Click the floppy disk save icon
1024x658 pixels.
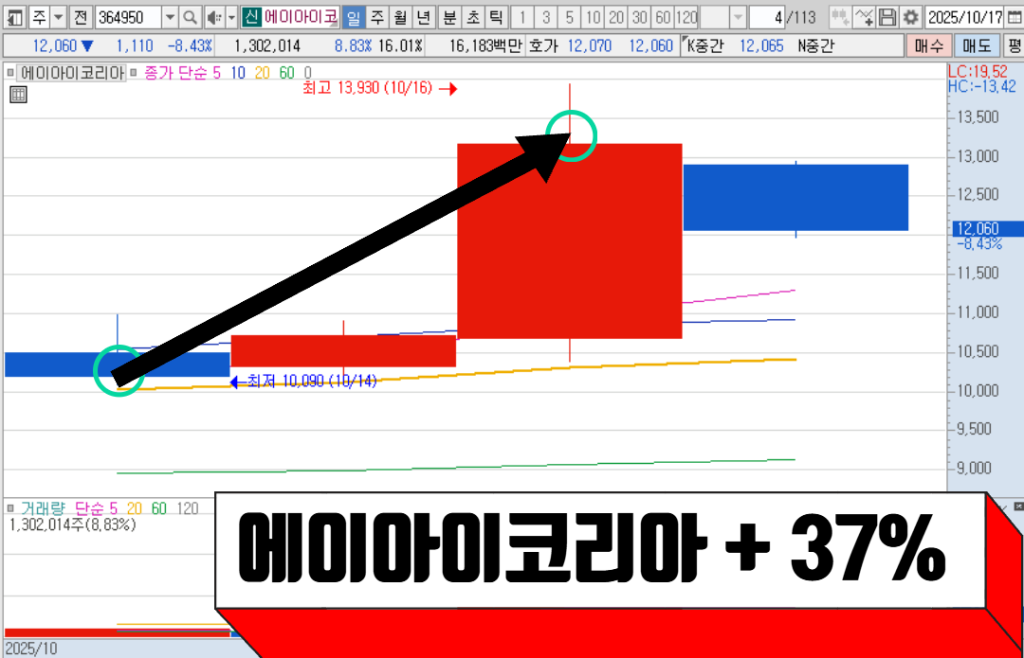pyautogui.click(x=888, y=18)
